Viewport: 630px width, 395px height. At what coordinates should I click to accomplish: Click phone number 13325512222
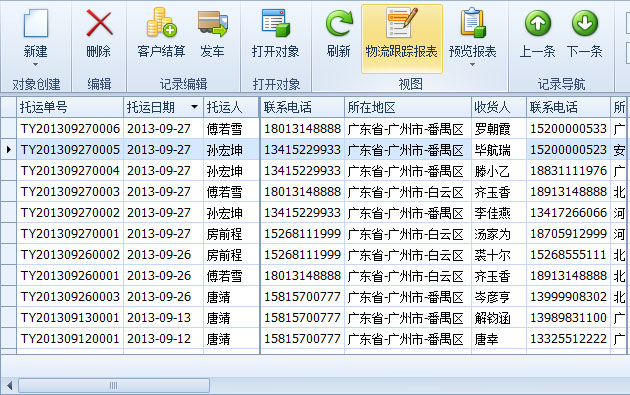point(568,339)
